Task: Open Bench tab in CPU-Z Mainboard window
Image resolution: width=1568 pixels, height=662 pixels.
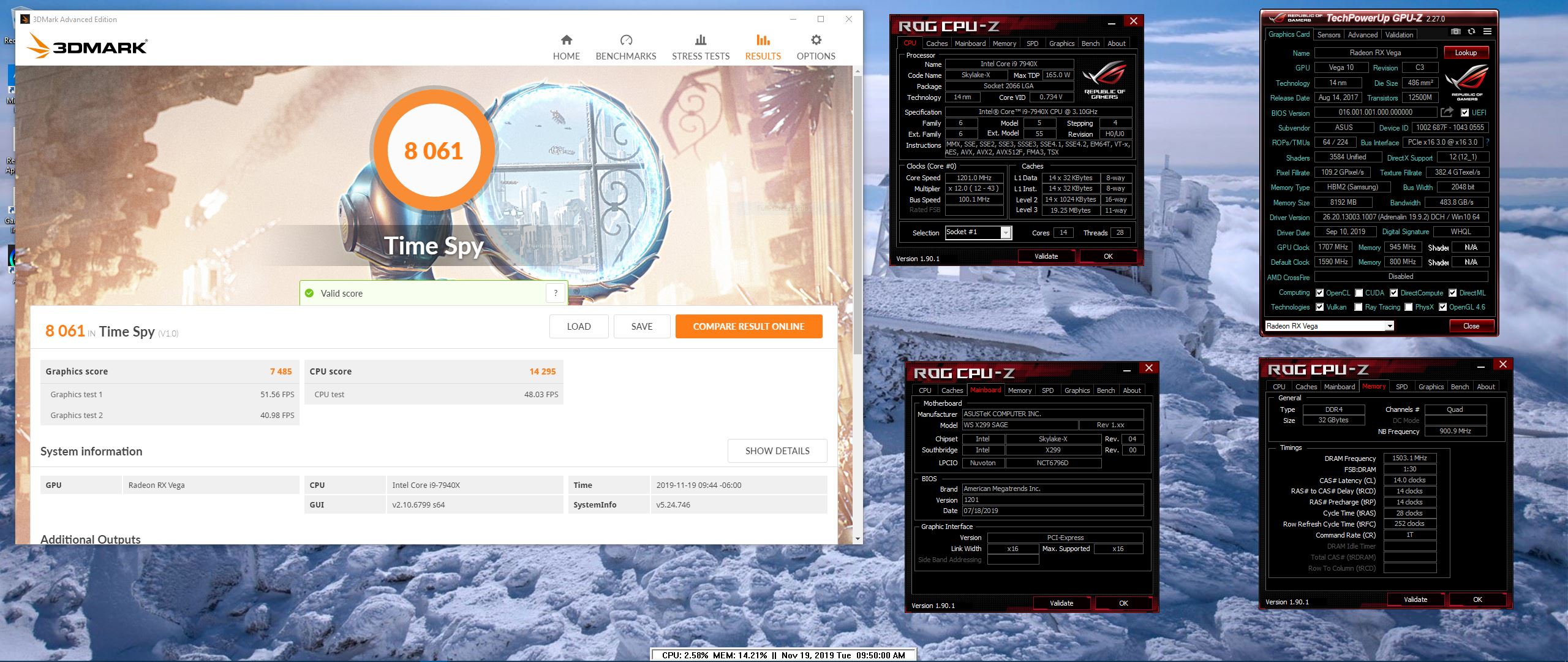Action: pyautogui.click(x=1106, y=390)
